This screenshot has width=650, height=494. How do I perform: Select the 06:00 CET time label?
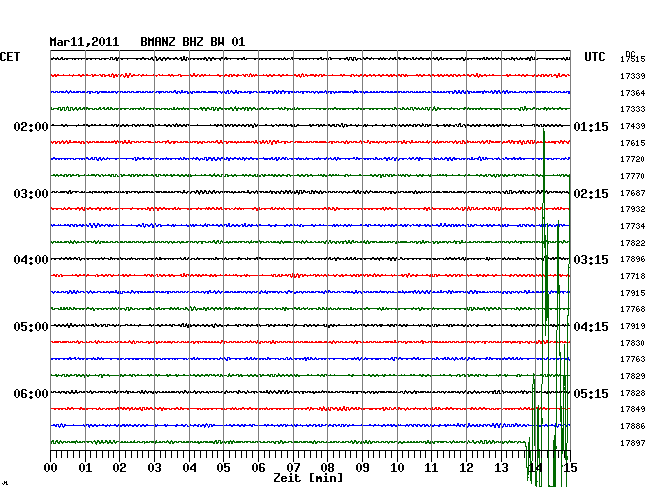31,393
